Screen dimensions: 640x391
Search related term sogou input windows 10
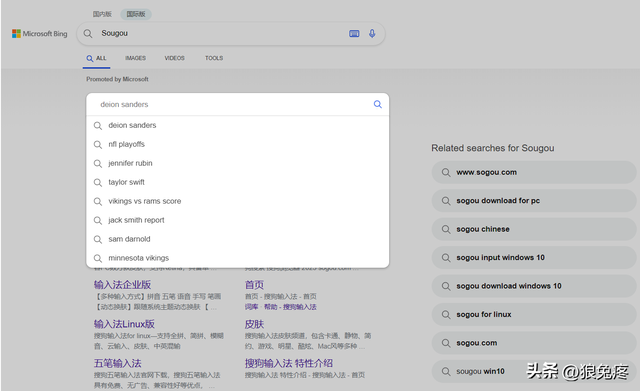534,258
